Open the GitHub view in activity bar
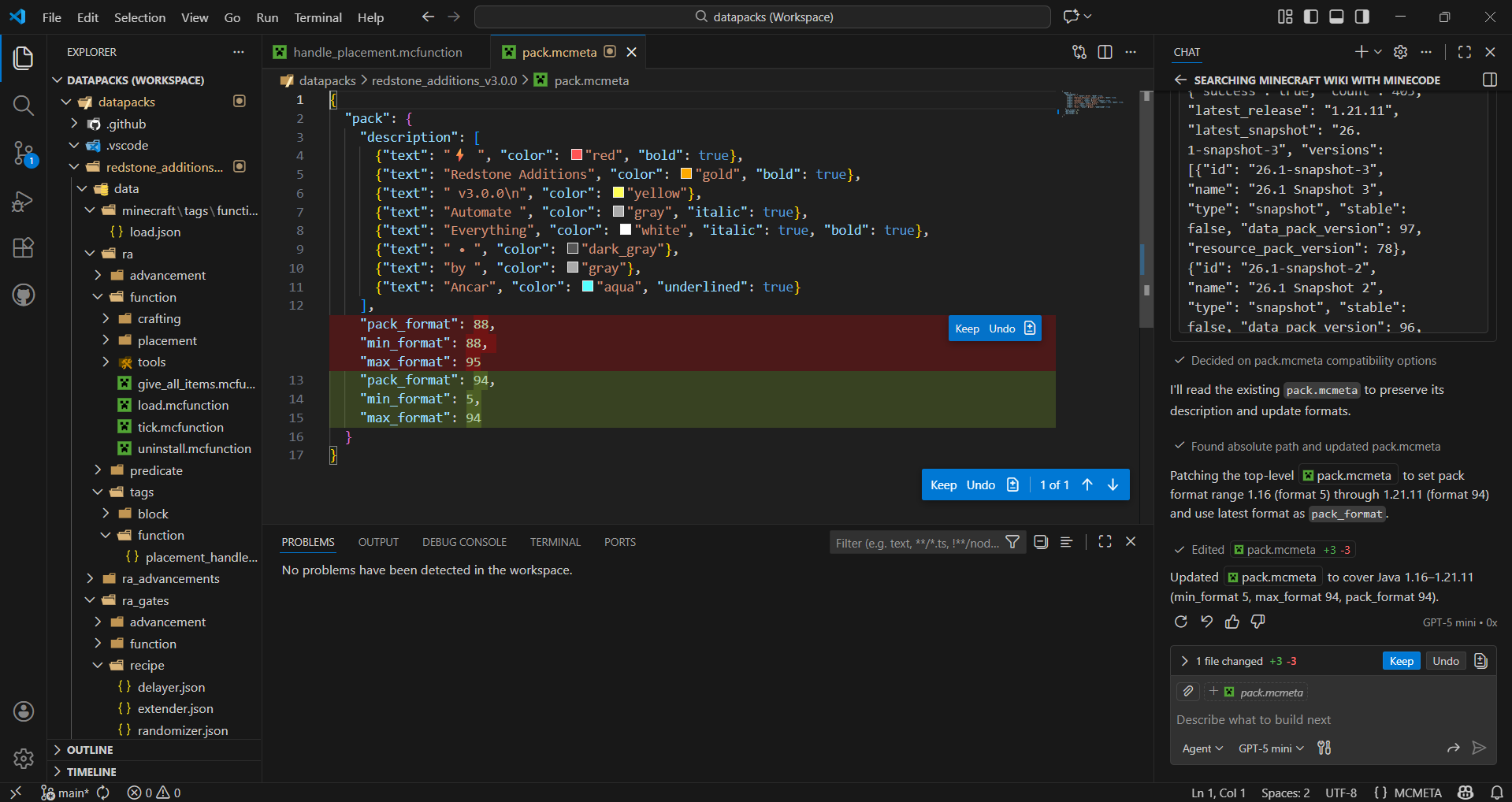 (x=24, y=295)
